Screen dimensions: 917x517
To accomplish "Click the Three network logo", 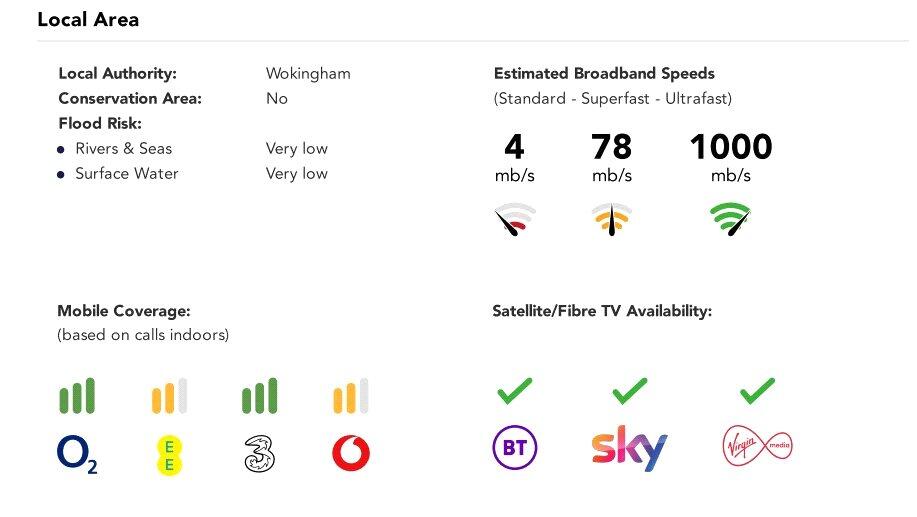I will 259,454.
